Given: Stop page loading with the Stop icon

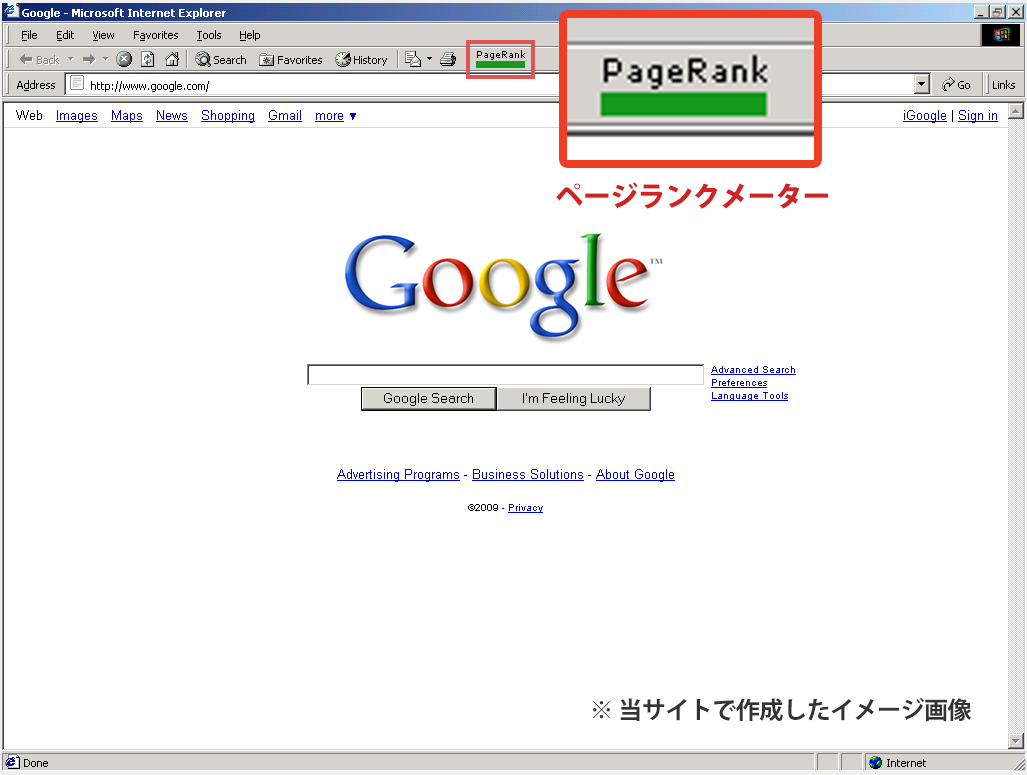Looking at the screenshot, I should [x=124, y=60].
